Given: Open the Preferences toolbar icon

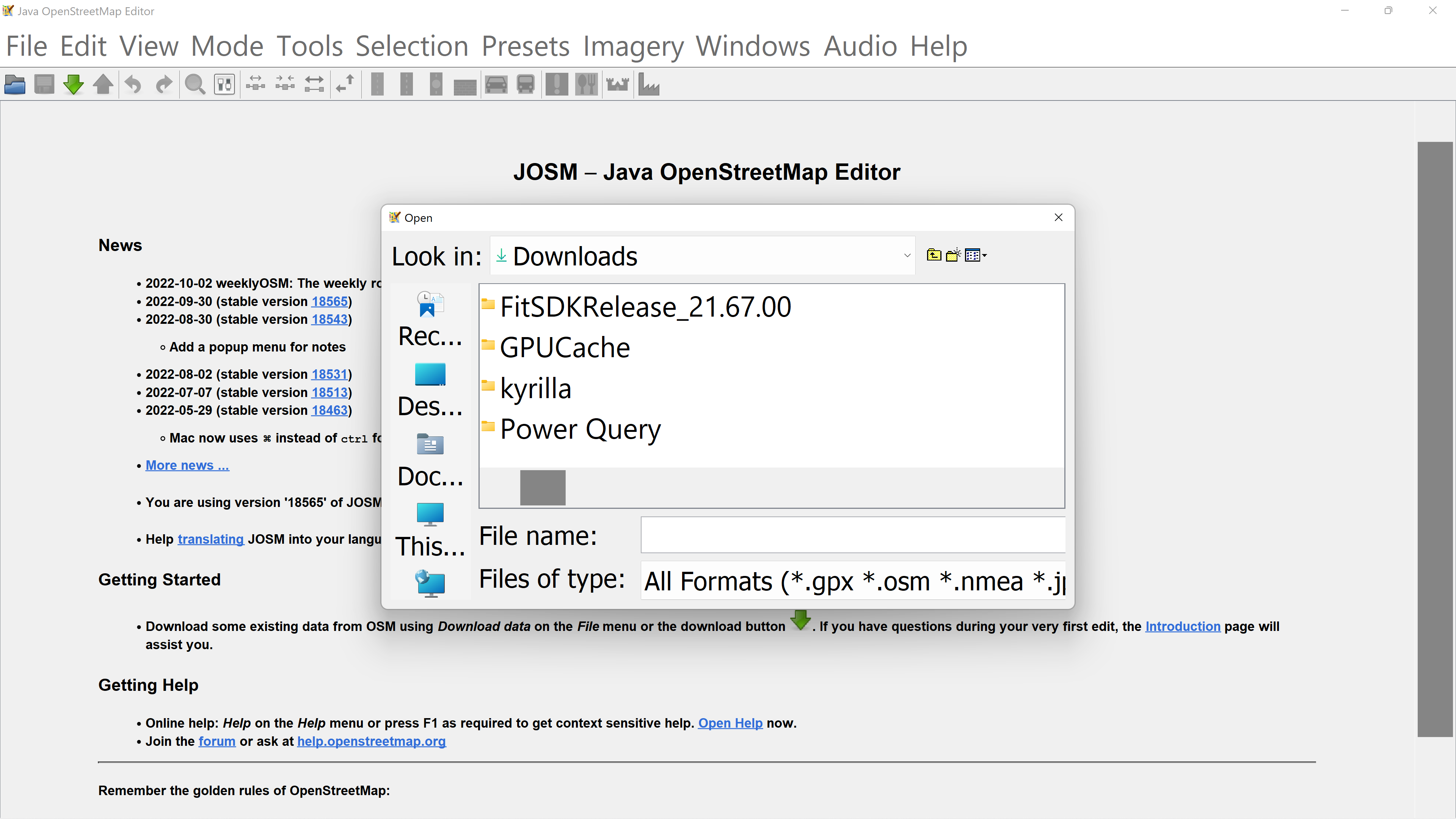Looking at the screenshot, I should tap(224, 85).
